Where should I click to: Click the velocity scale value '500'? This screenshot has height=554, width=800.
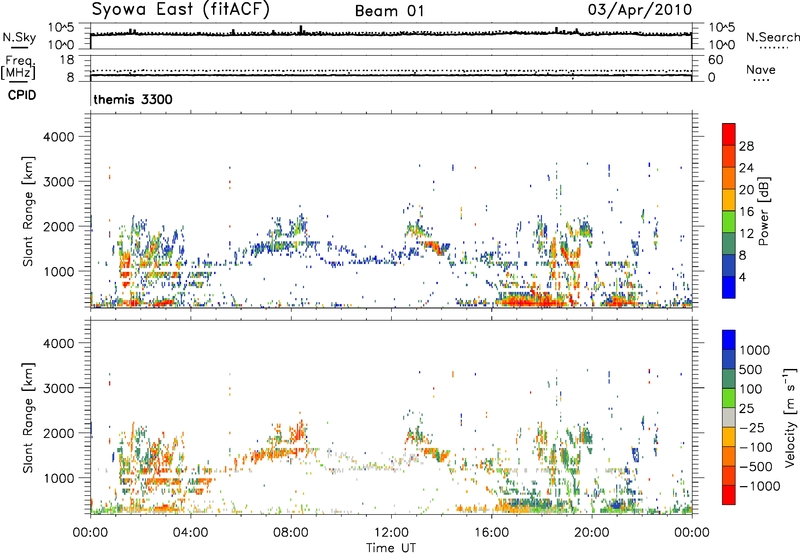(751, 369)
